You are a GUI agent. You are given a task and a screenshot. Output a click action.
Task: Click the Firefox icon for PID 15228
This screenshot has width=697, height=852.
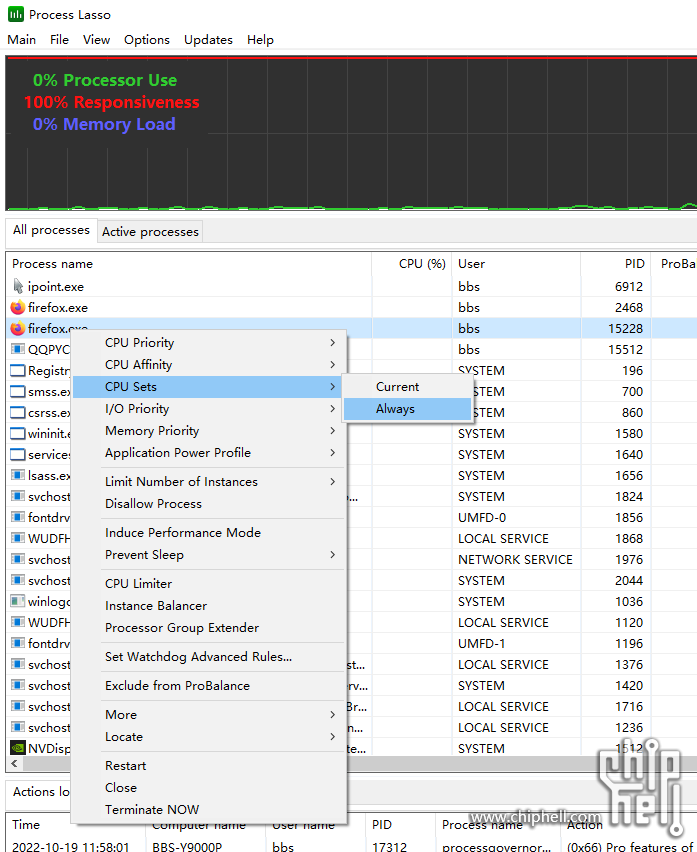tap(18, 328)
